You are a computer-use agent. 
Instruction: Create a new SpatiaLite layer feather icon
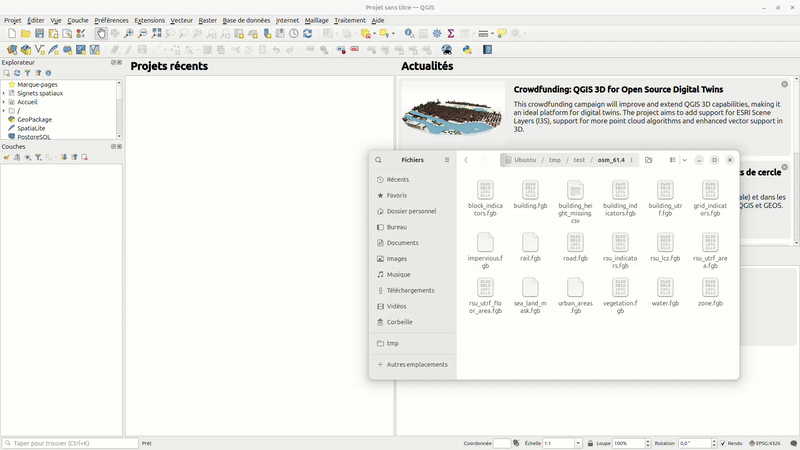coord(53,49)
